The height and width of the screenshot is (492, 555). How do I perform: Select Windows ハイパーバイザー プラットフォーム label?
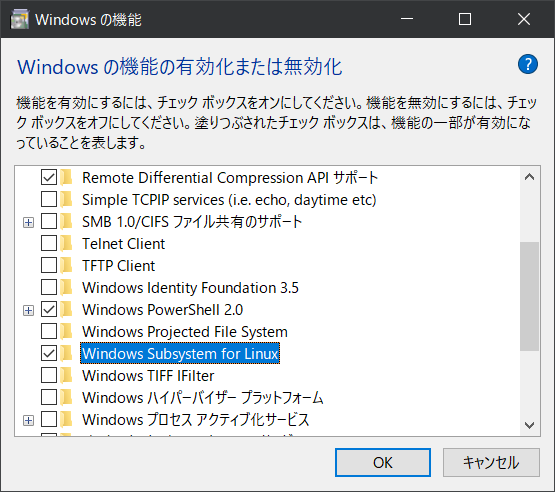tap(203, 397)
